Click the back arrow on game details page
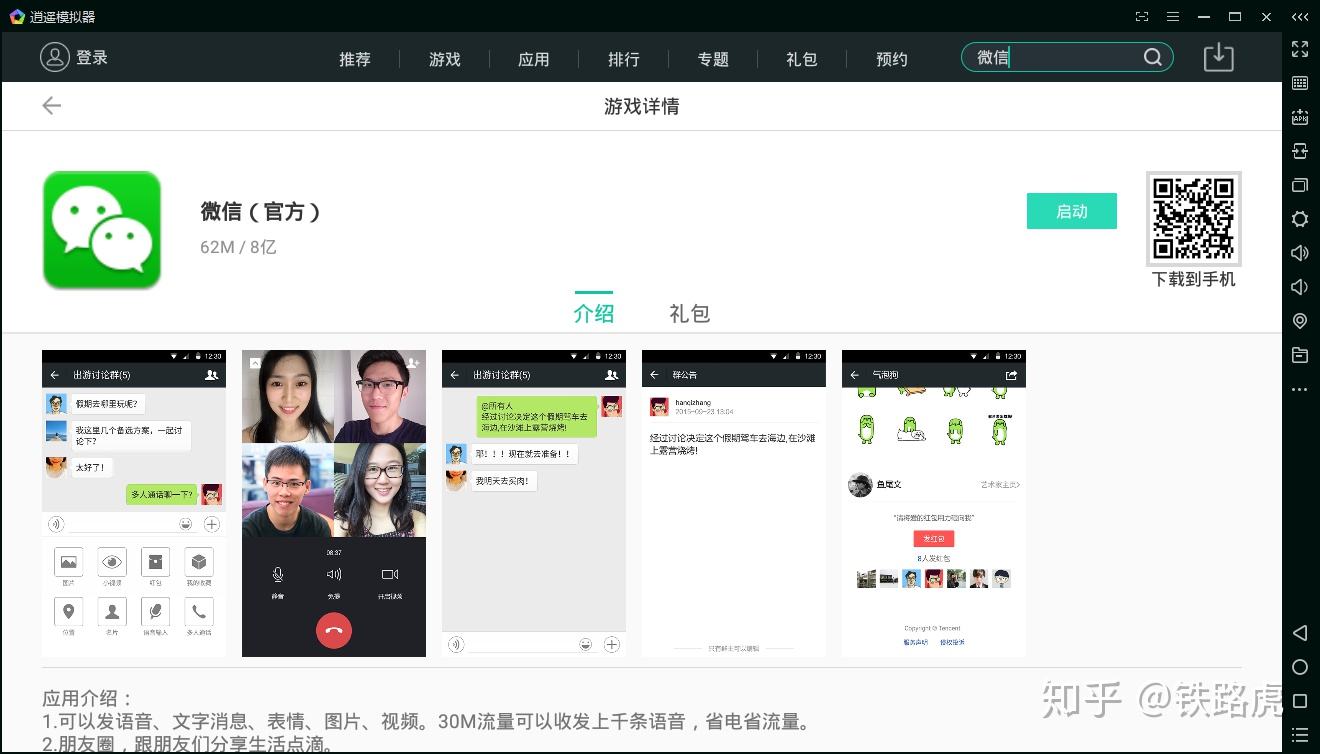 (x=52, y=106)
